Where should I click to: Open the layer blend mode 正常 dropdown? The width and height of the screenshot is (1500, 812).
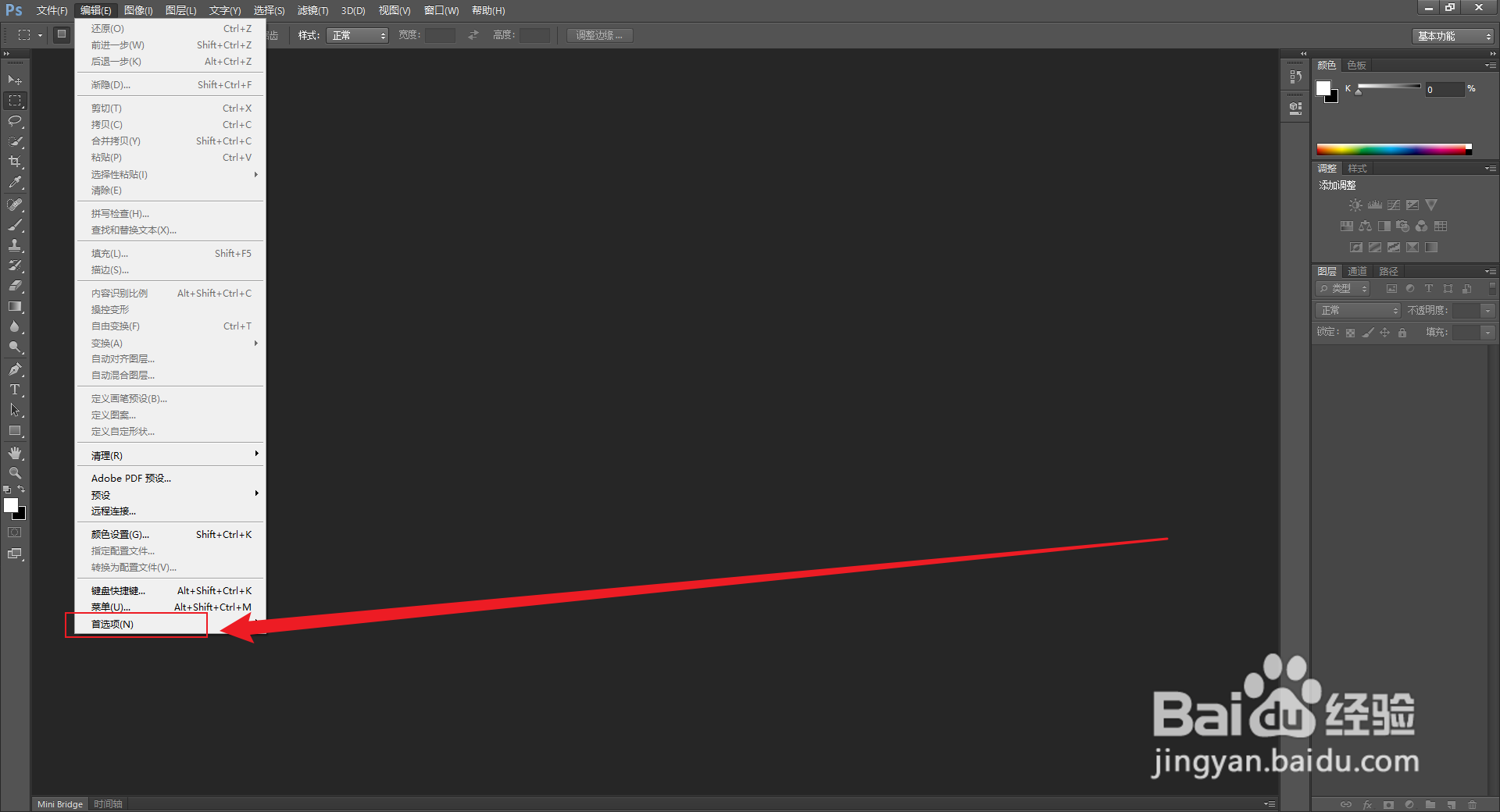1359,311
